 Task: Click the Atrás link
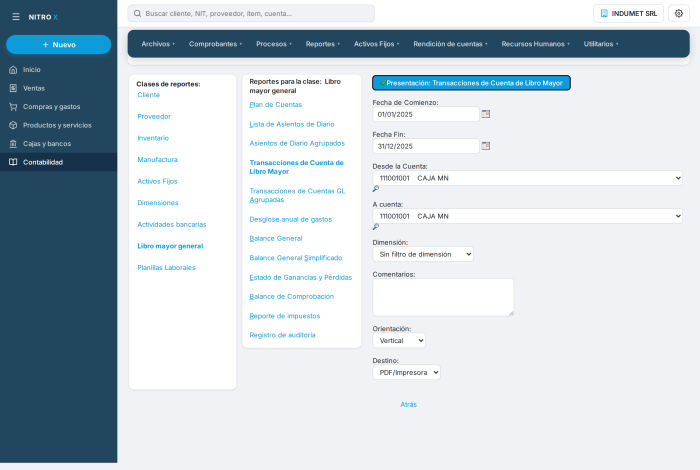(x=408, y=404)
